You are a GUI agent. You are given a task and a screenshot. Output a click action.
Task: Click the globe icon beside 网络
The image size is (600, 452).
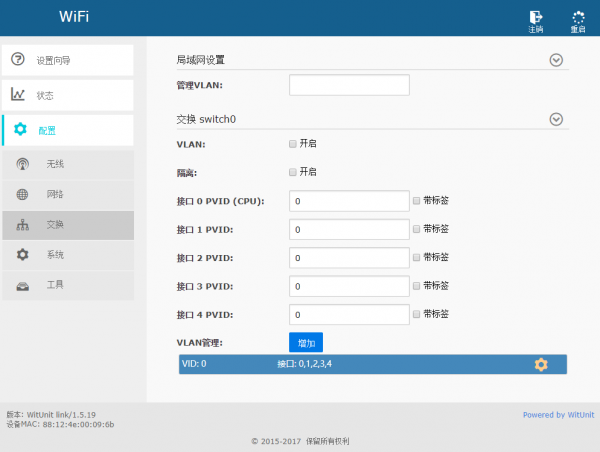coord(22,194)
